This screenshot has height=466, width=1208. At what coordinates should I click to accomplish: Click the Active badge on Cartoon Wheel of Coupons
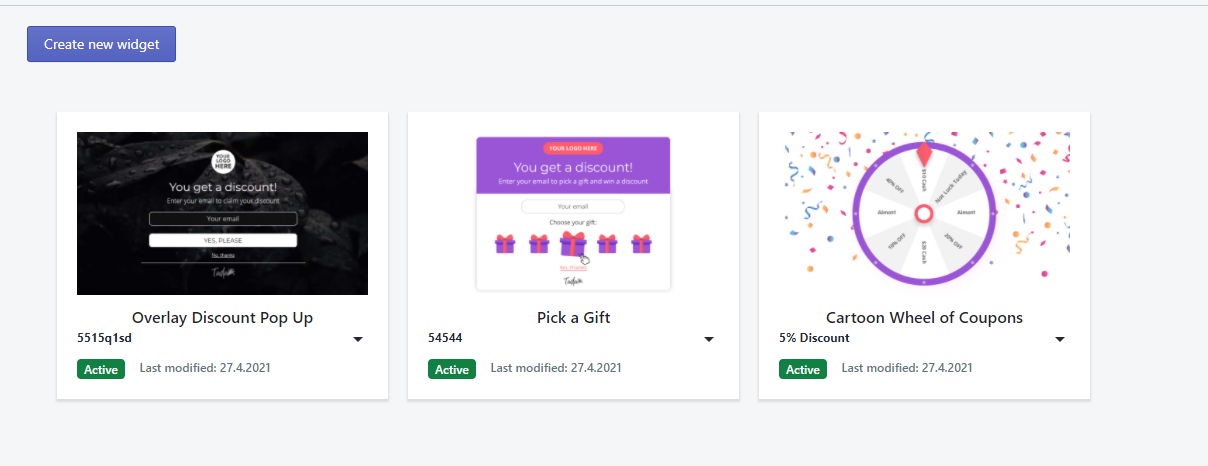(803, 369)
